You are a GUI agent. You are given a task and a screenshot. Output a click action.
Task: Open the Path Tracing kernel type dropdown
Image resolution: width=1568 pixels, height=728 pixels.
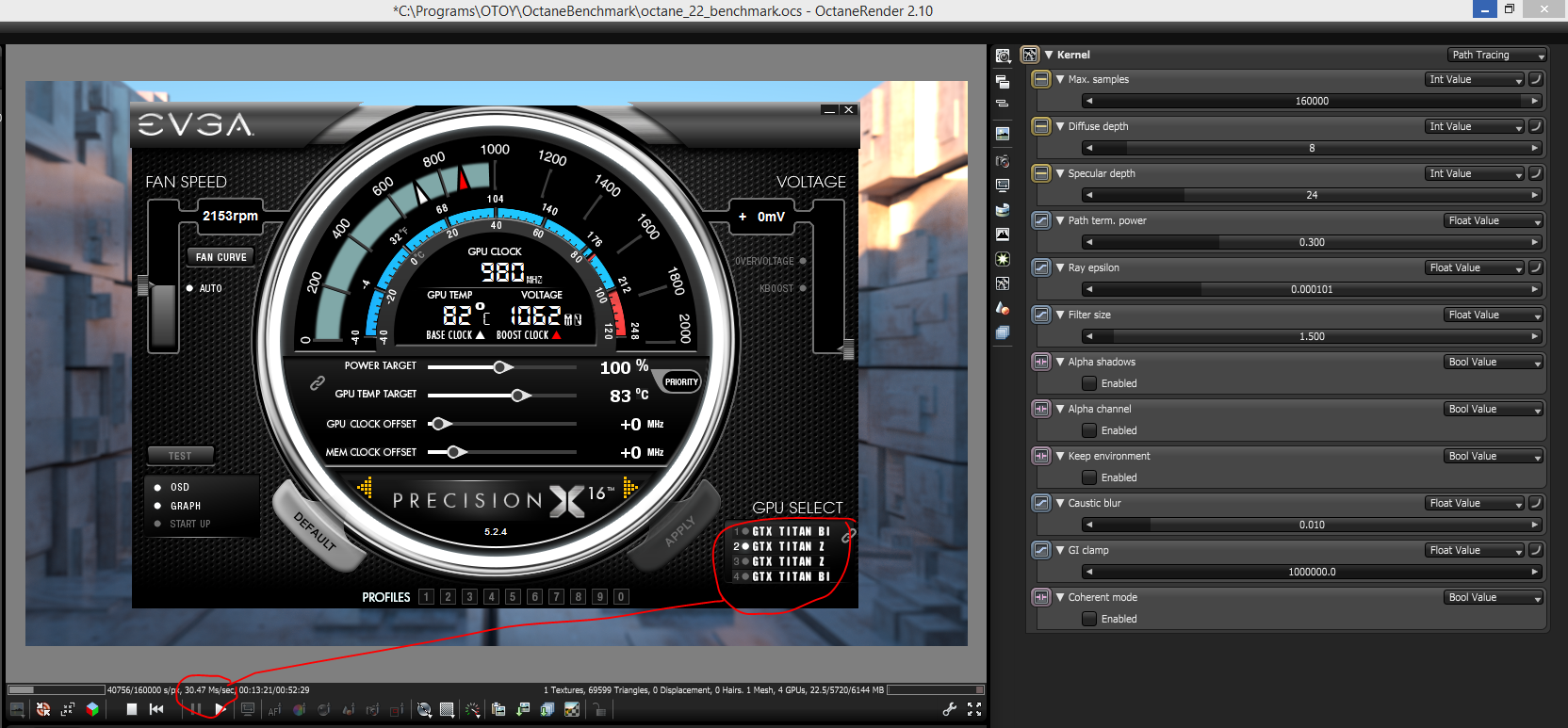1497,55
